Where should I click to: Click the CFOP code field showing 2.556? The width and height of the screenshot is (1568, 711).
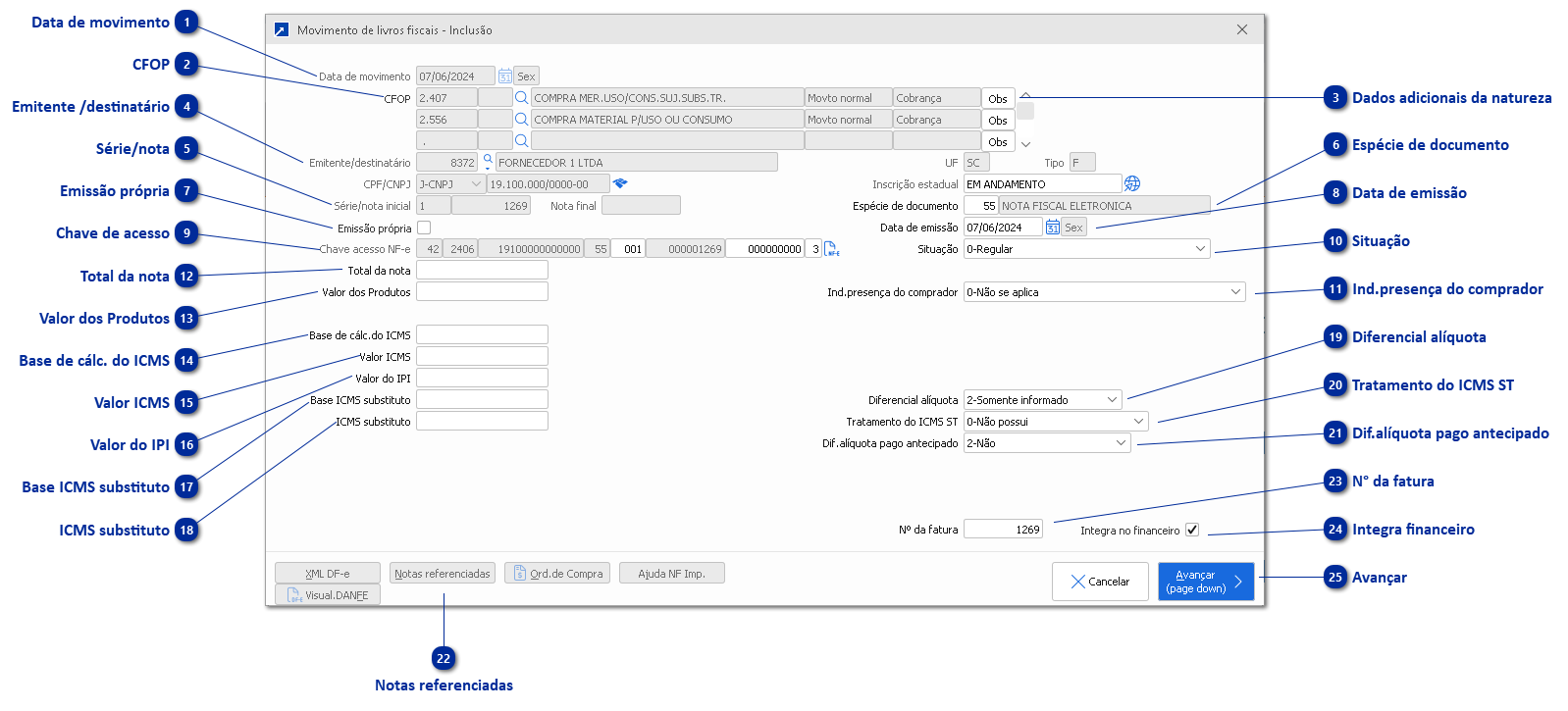[x=447, y=120]
